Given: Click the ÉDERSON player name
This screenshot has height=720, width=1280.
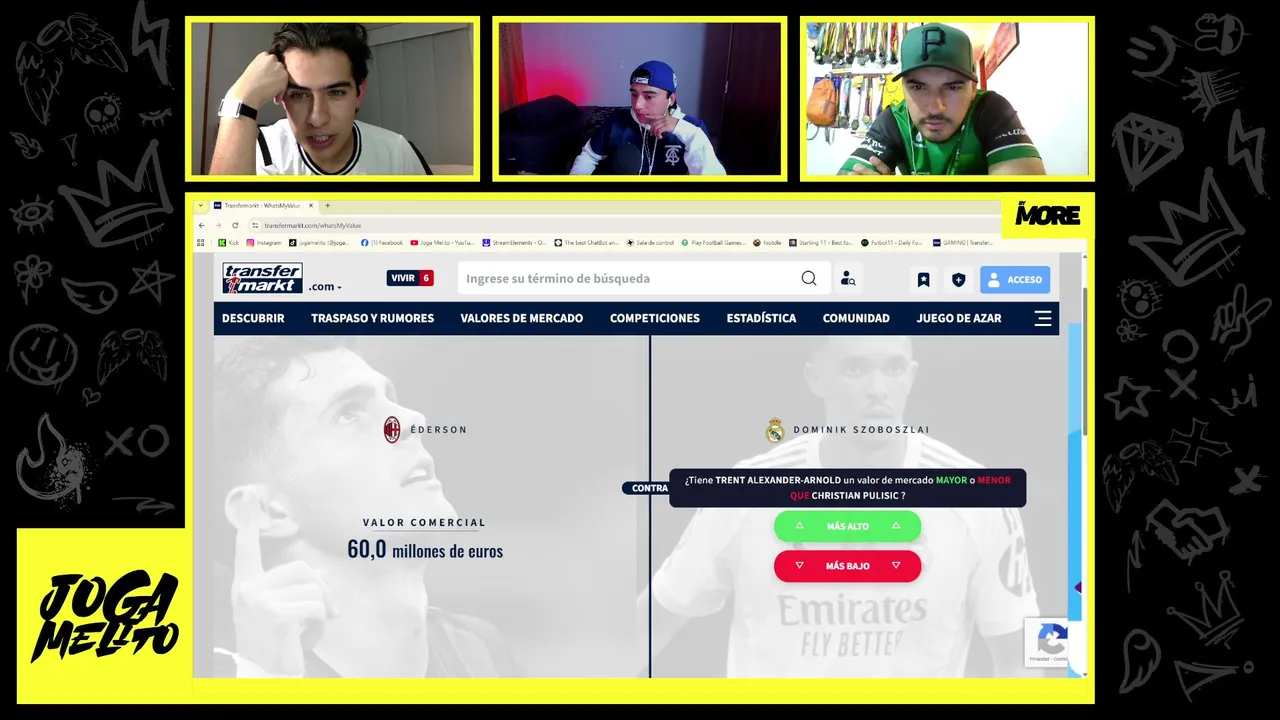Looking at the screenshot, I should tap(439, 430).
